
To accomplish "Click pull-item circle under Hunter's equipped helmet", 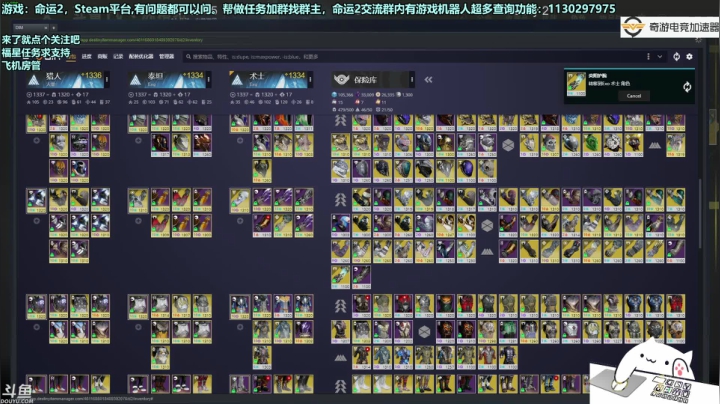I will [36, 140].
